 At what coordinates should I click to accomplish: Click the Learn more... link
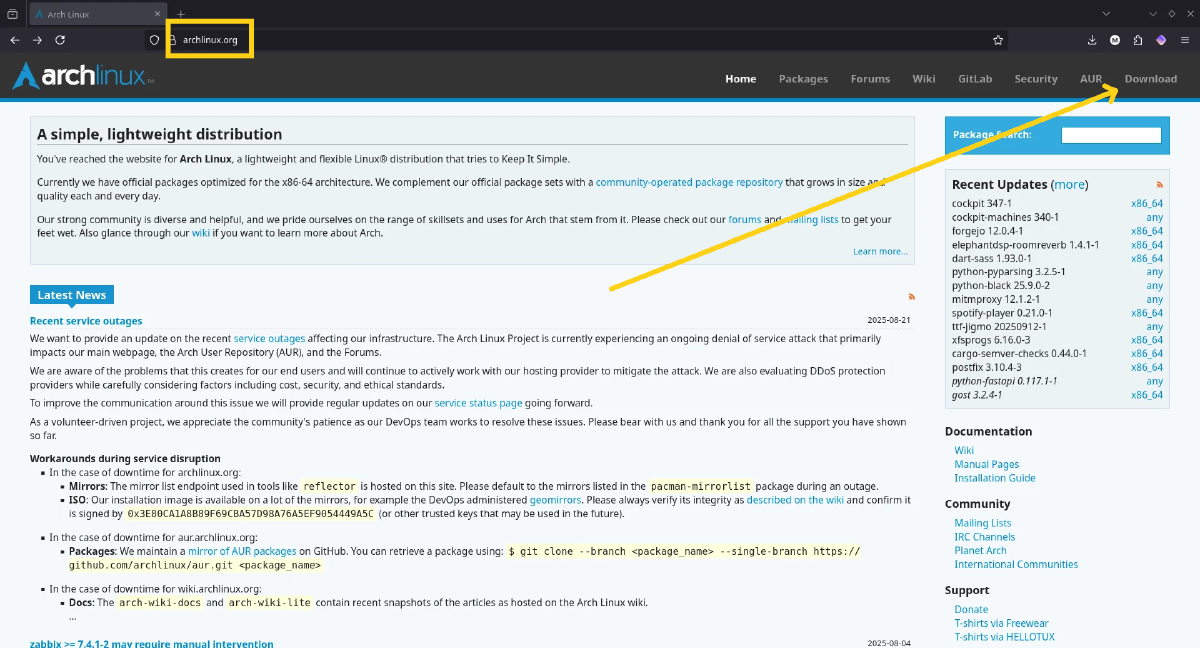(x=880, y=252)
